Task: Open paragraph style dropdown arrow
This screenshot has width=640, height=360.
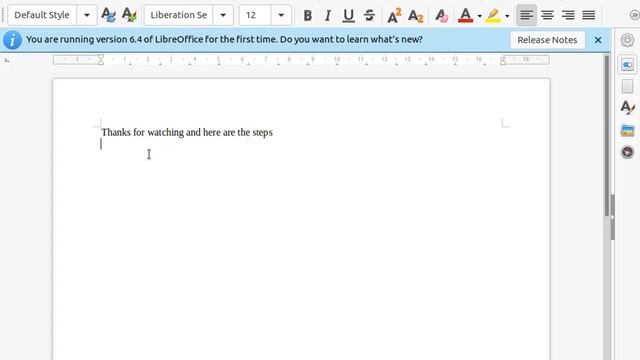Action: (87, 15)
